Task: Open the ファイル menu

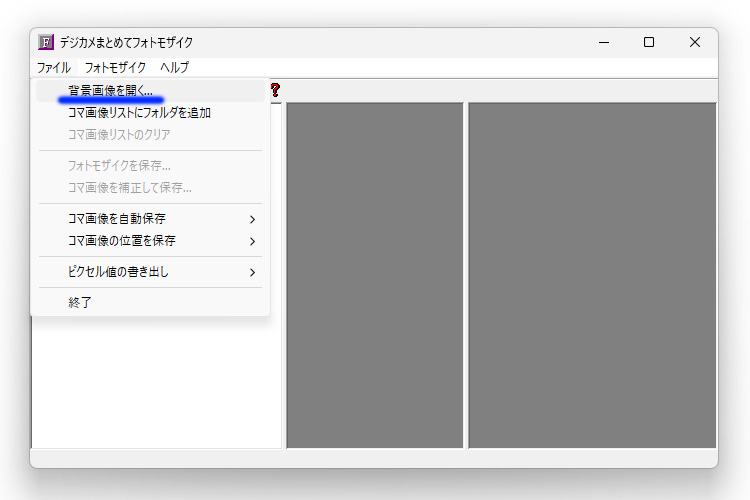Action: [x=54, y=67]
